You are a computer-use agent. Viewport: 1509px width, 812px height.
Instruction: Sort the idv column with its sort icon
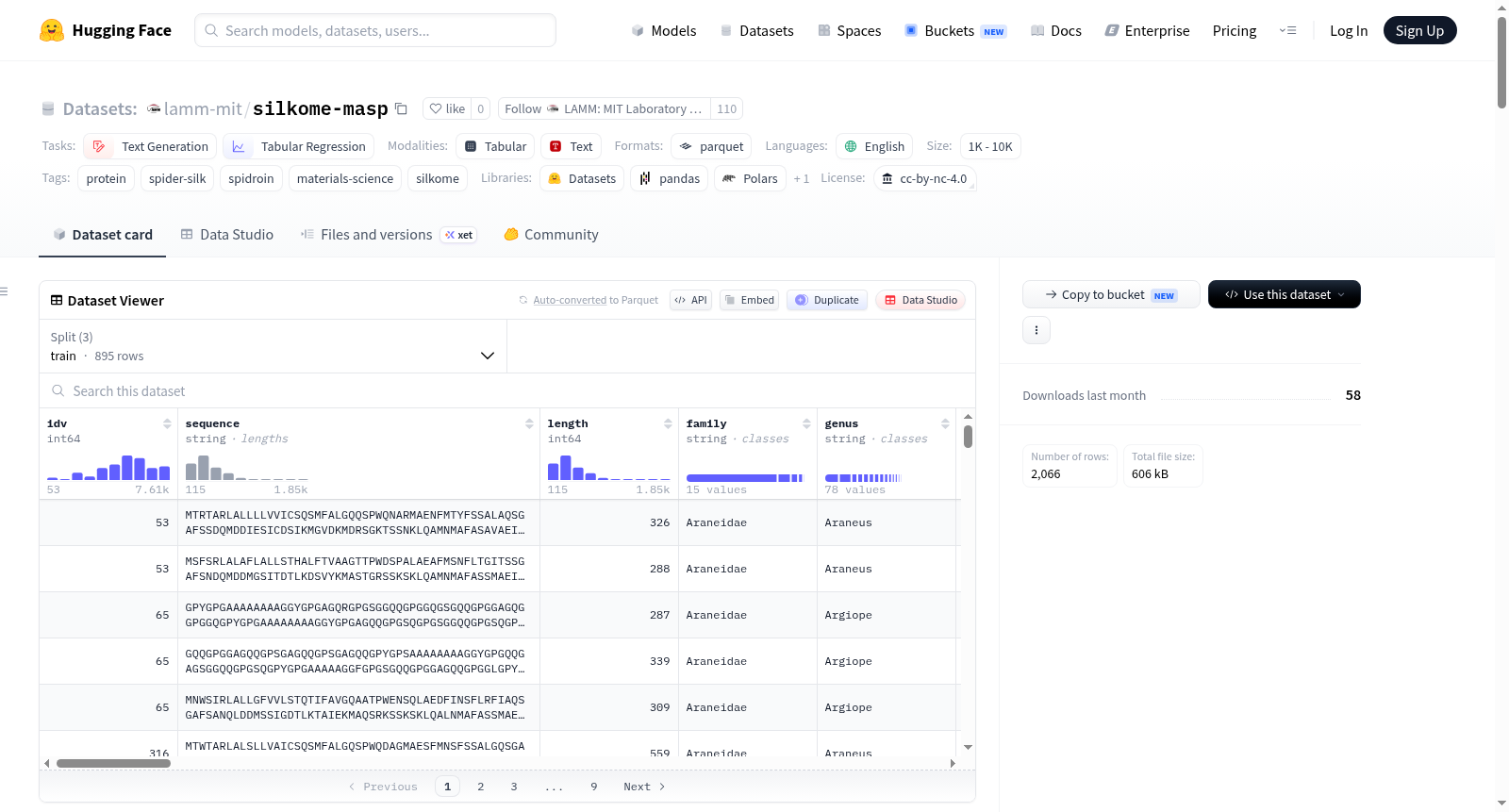(167, 423)
